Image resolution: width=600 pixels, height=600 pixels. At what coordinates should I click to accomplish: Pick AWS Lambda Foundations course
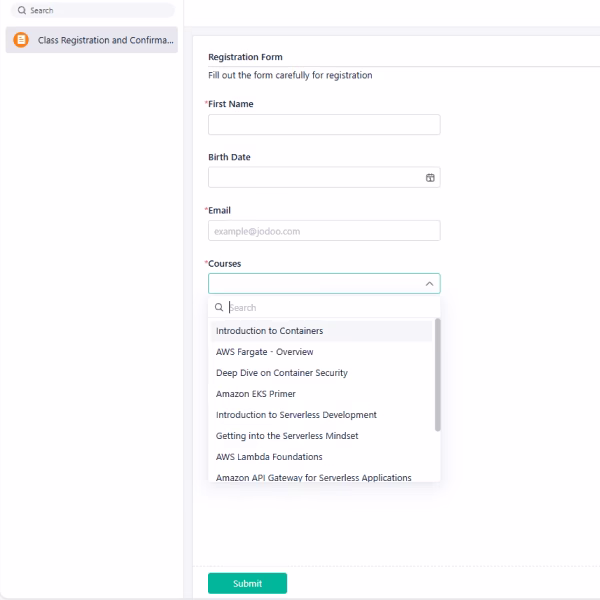click(269, 457)
